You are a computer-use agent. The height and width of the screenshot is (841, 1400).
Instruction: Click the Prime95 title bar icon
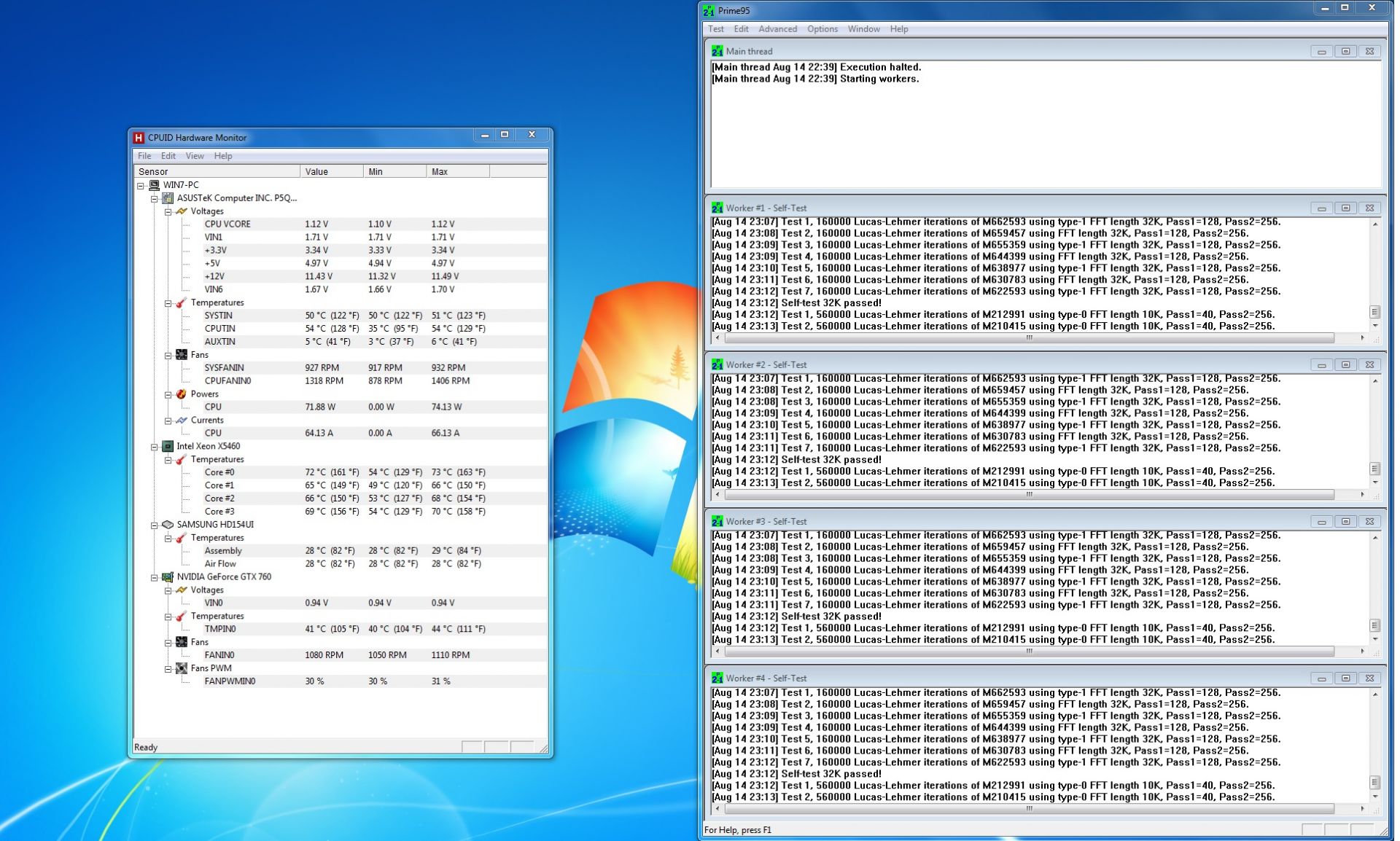[709, 10]
